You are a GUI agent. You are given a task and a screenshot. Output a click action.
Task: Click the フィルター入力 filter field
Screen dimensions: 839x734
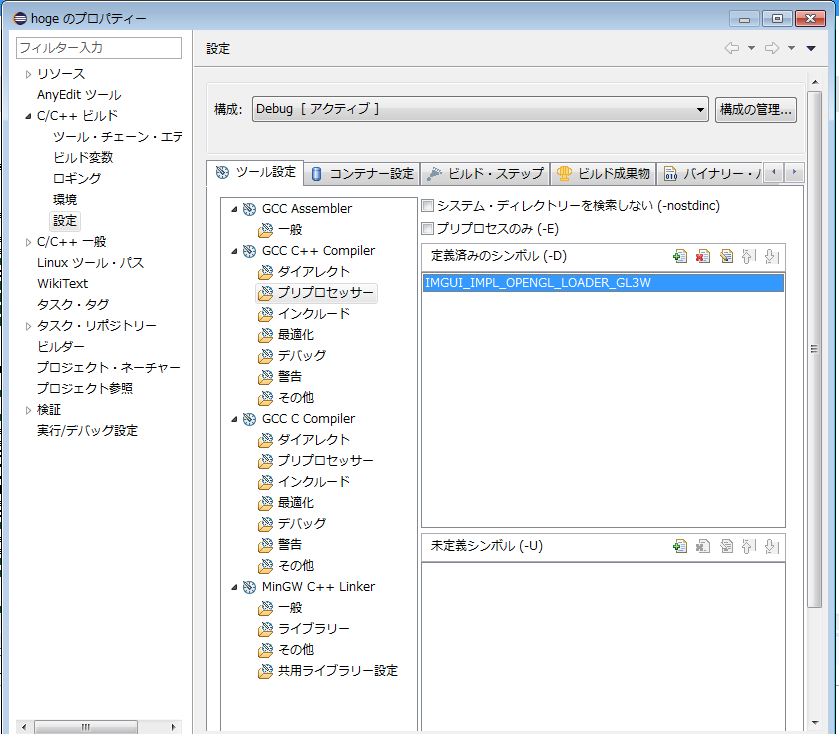pyautogui.click(x=97, y=47)
